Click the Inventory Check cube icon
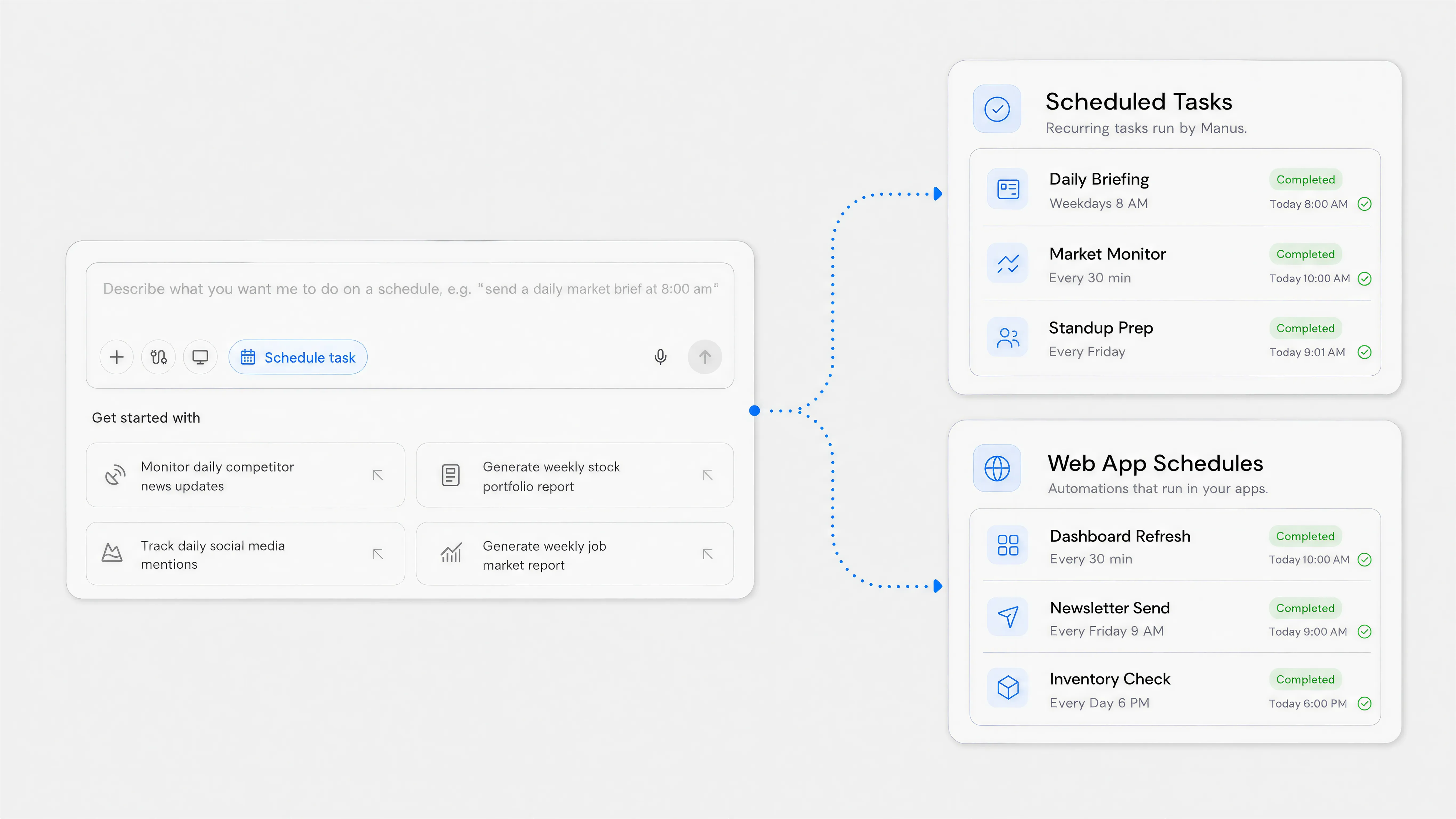1456x819 pixels. (1008, 688)
